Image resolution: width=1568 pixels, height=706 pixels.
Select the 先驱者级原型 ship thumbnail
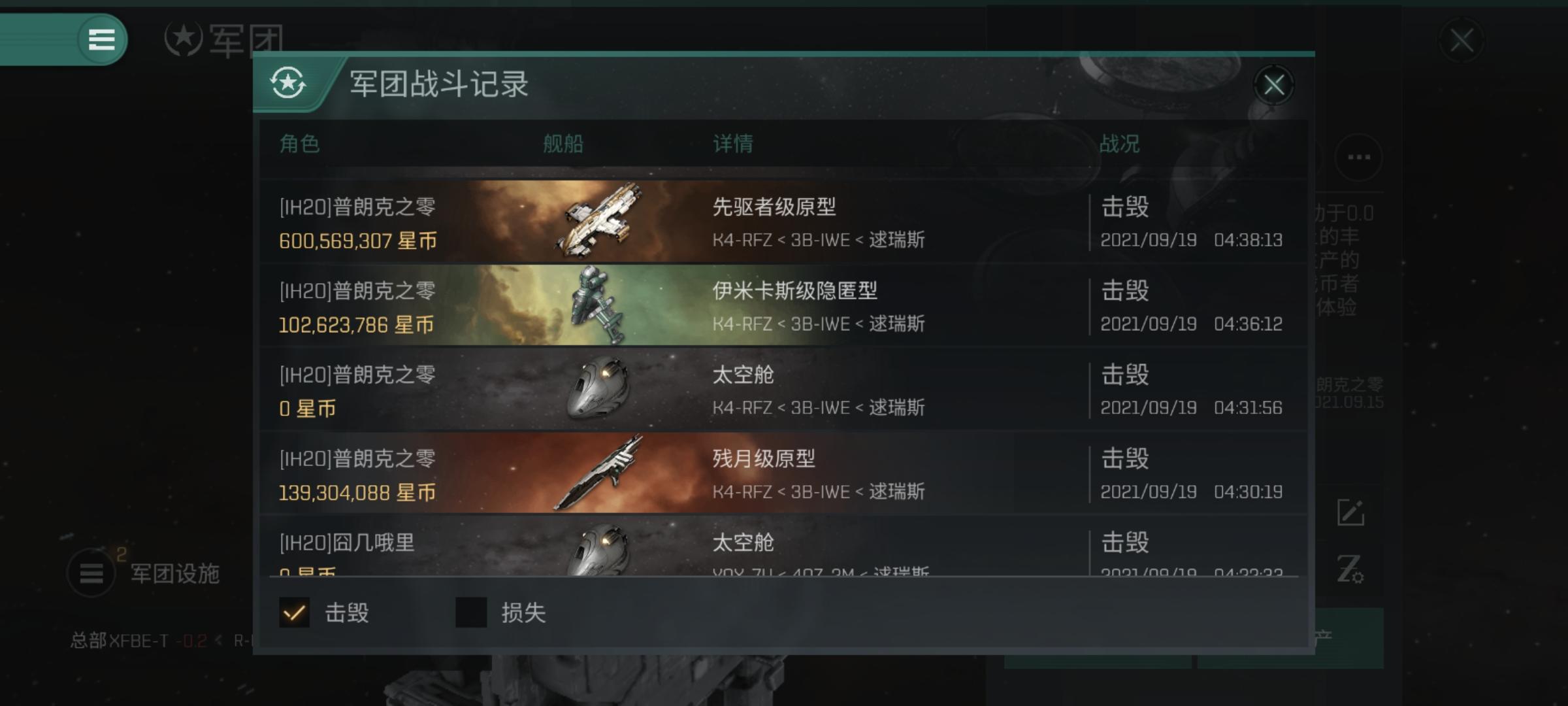pos(598,221)
